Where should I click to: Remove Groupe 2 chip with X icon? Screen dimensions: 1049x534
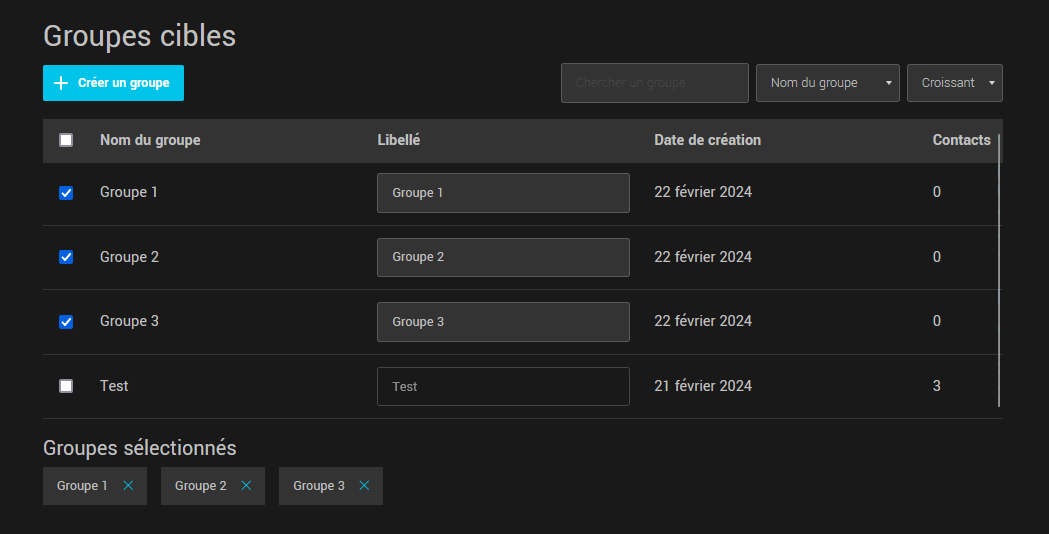246,486
